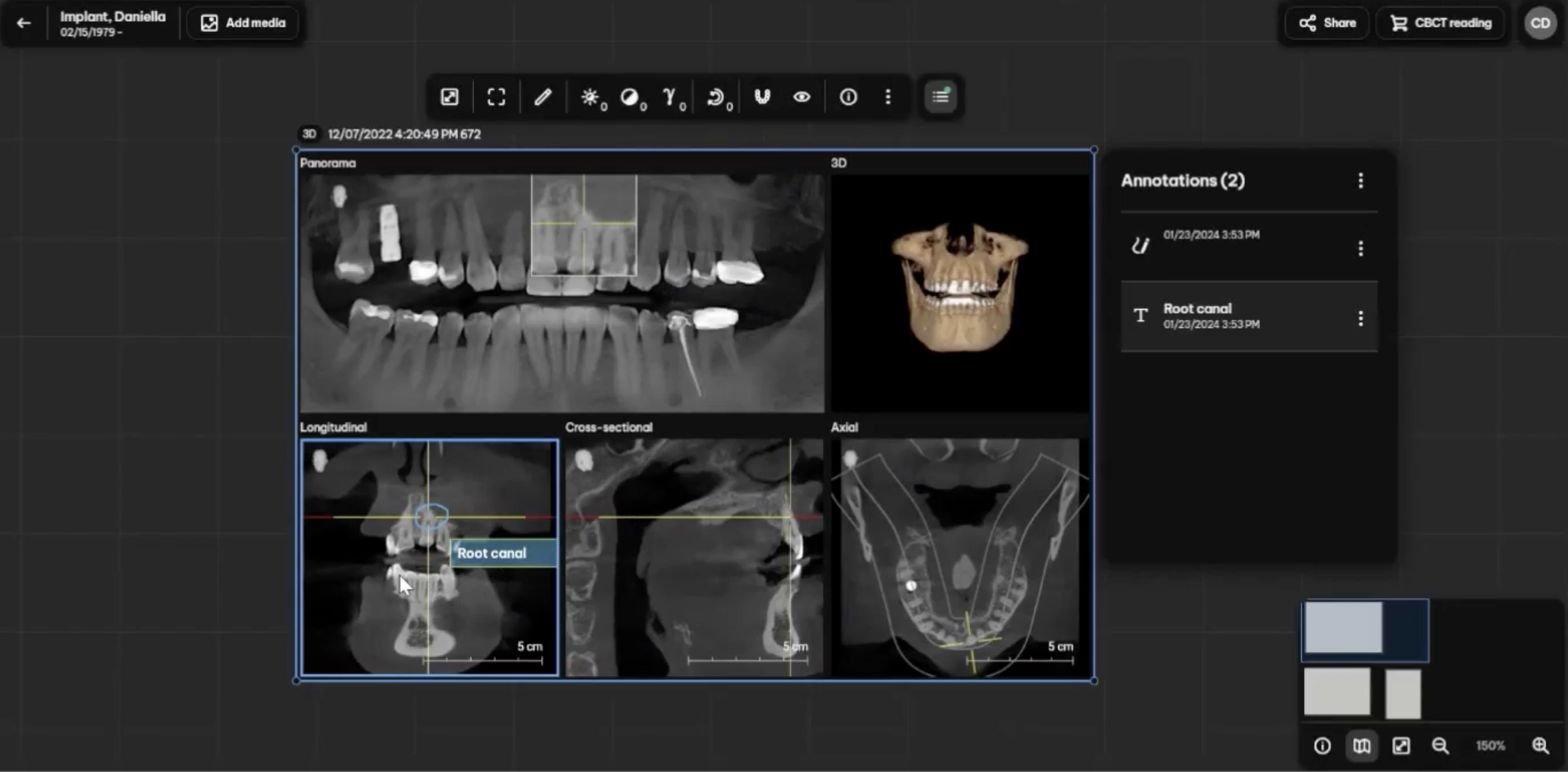Screen dimensions: 1568x772
Task: Click the image rotation reset icon
Action: click(x=716, y=96)
